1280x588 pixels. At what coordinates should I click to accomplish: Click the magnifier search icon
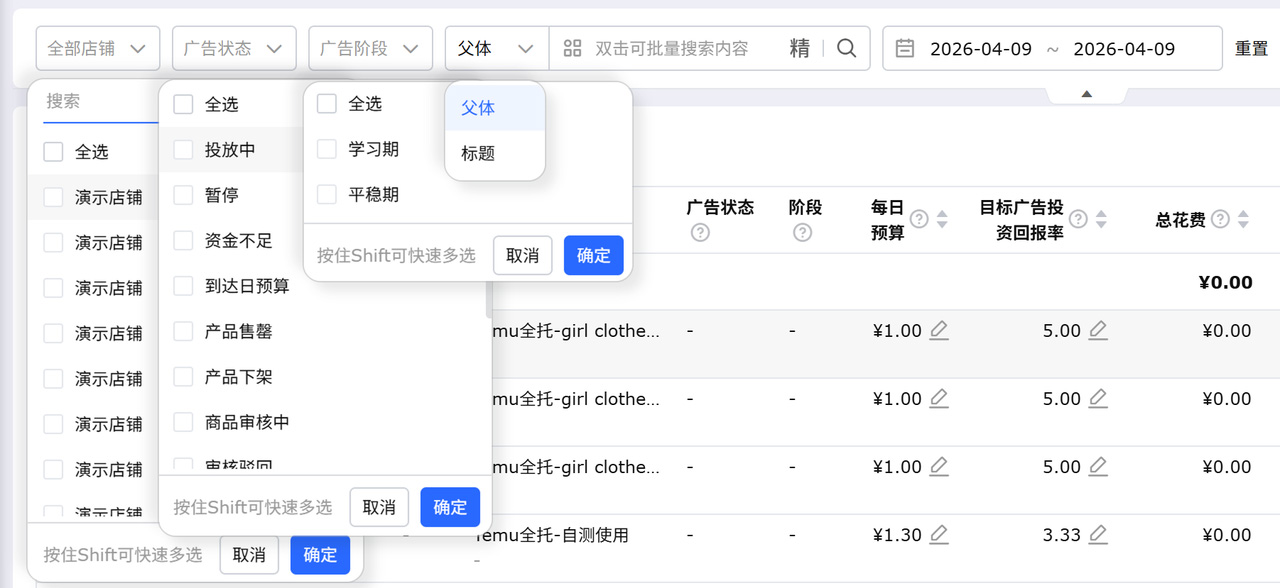(846, 48)
